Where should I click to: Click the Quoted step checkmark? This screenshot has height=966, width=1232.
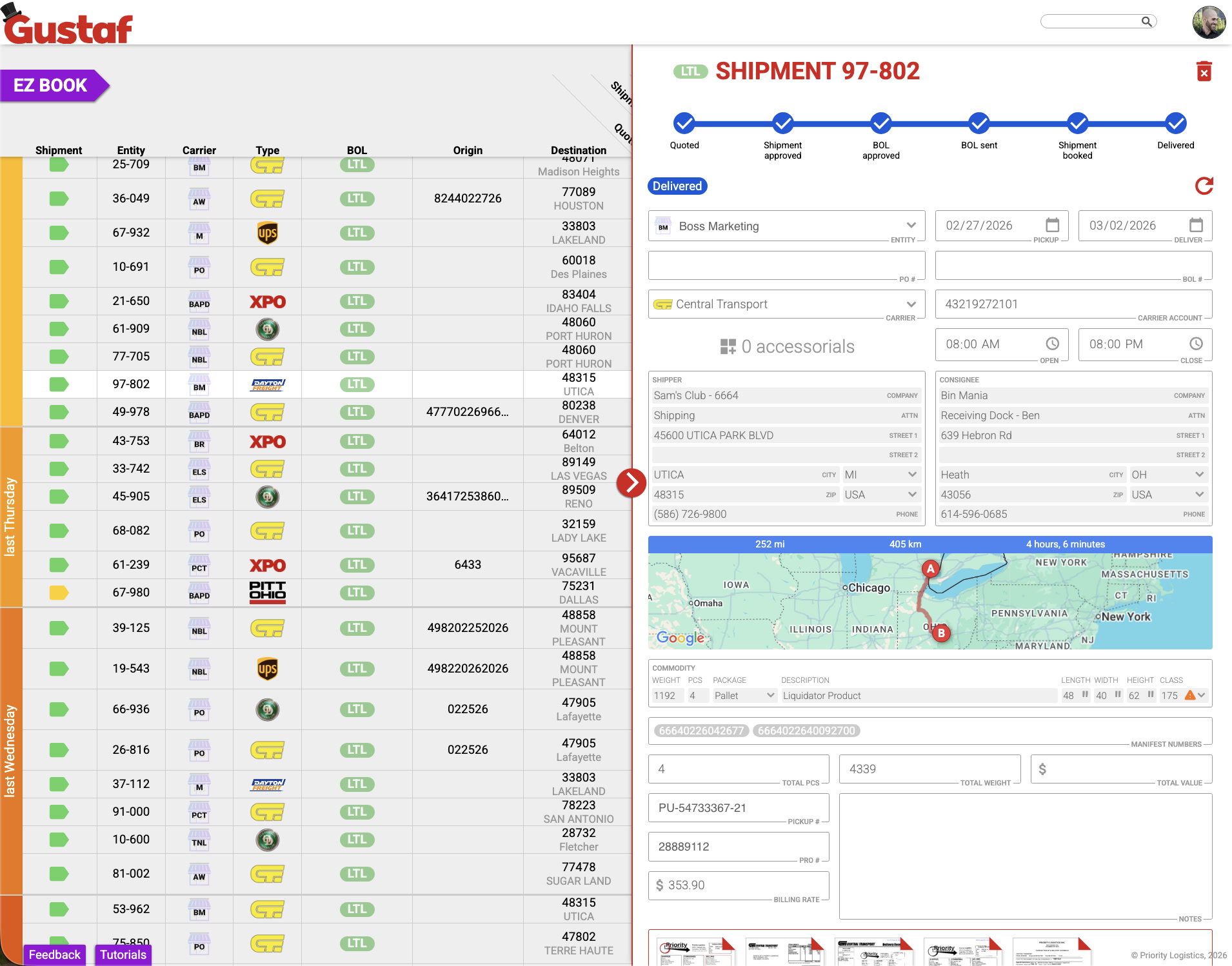[x=684, y=123]
